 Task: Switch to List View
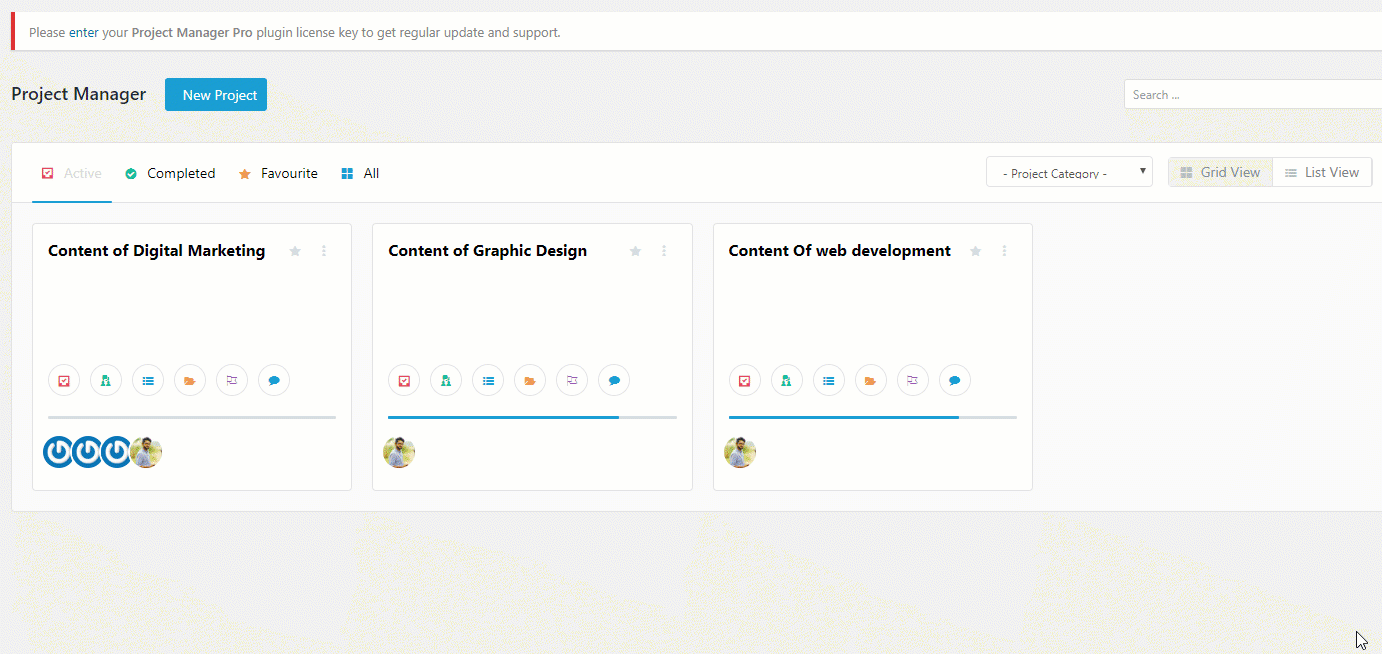(x=1322, y=172)
